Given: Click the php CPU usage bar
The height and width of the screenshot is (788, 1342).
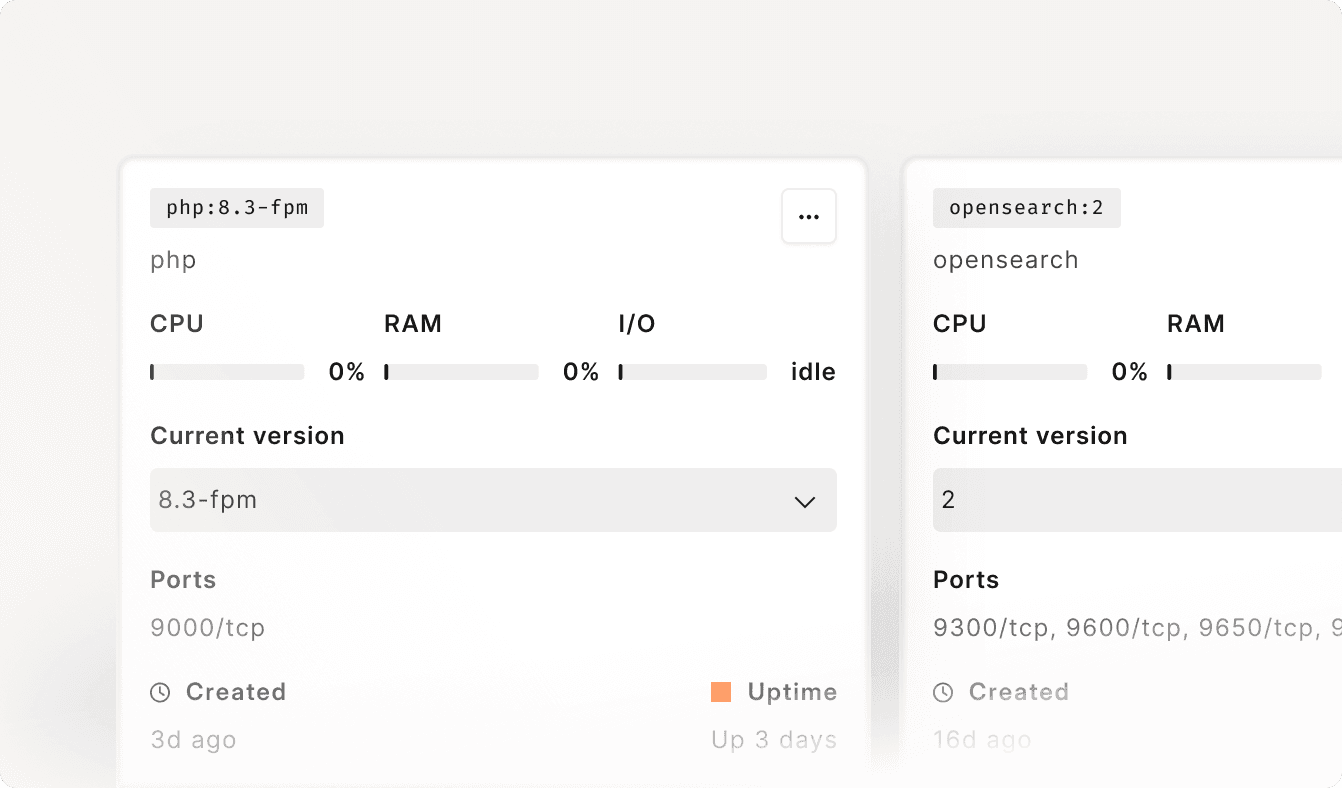Looking at the screenshot, I should 227,372.
